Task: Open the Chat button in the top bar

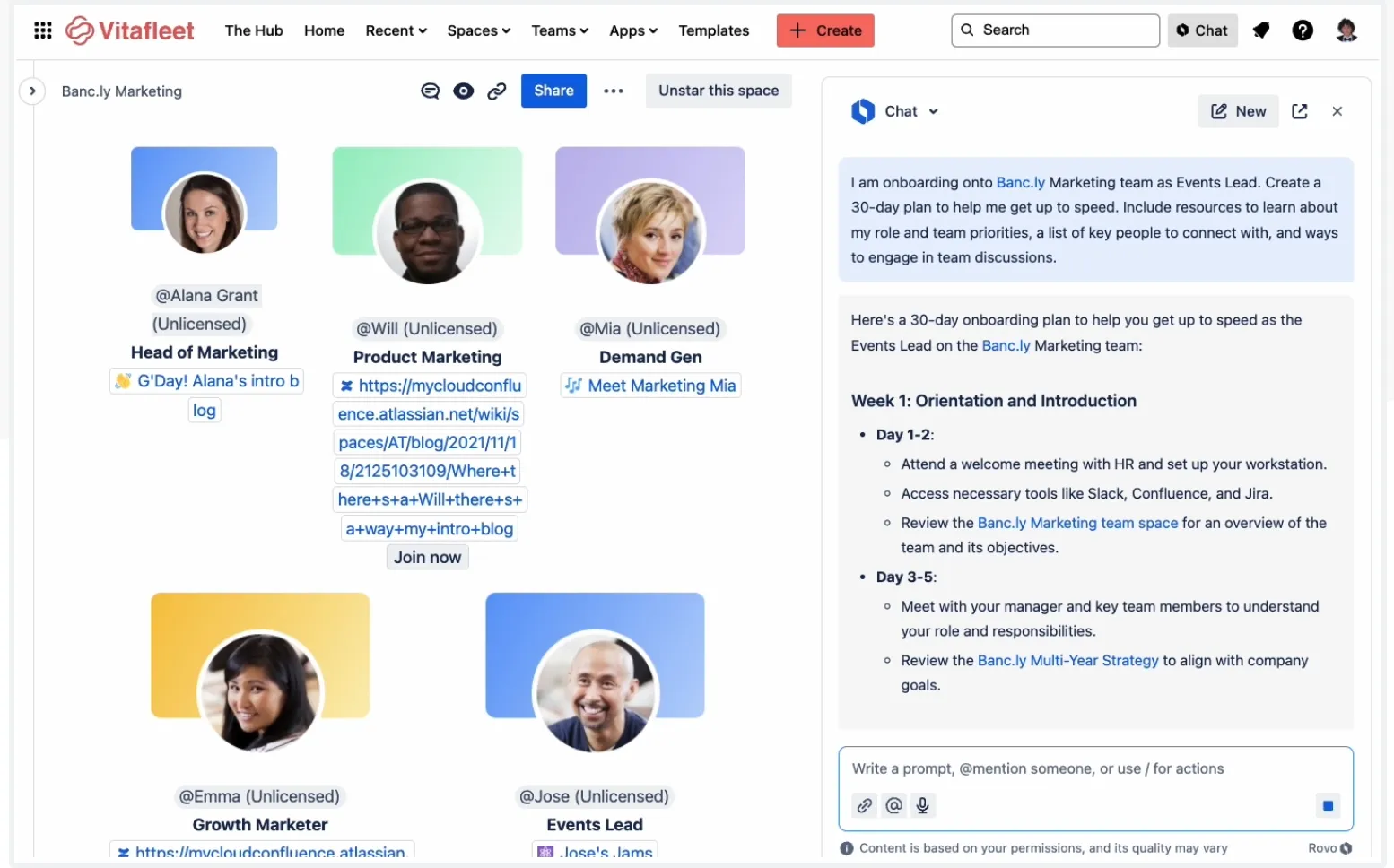Action: 1202,30
